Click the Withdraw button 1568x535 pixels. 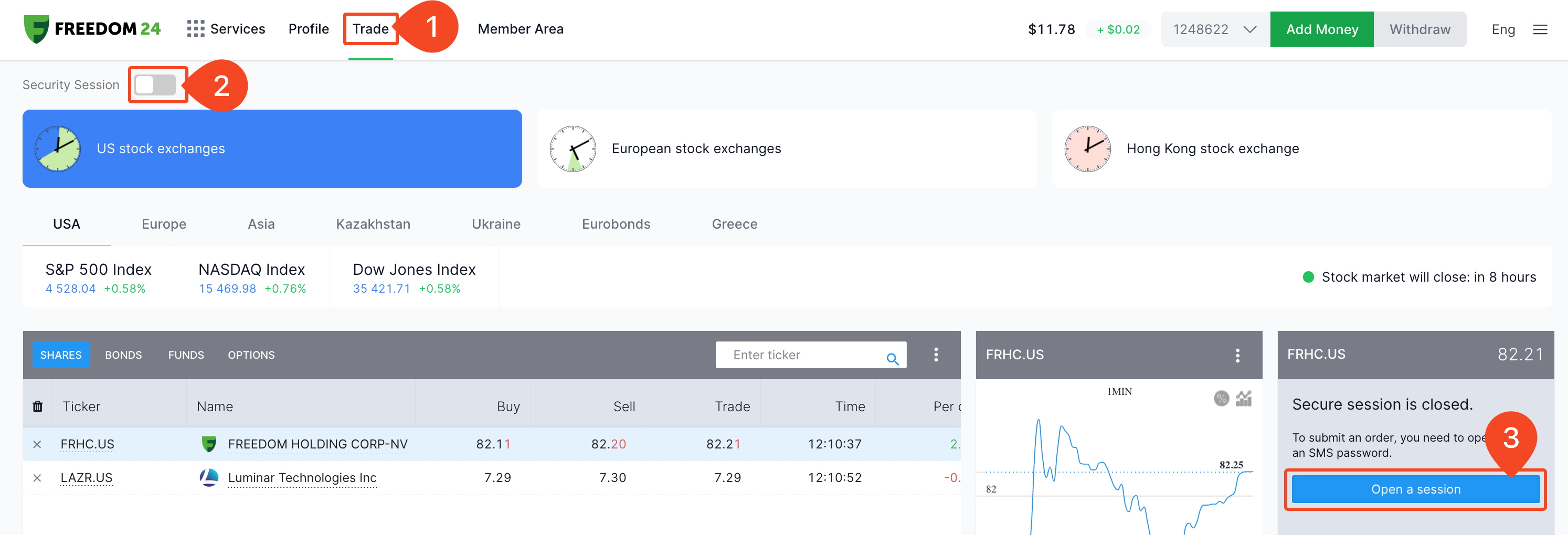tap(1420, 29)
